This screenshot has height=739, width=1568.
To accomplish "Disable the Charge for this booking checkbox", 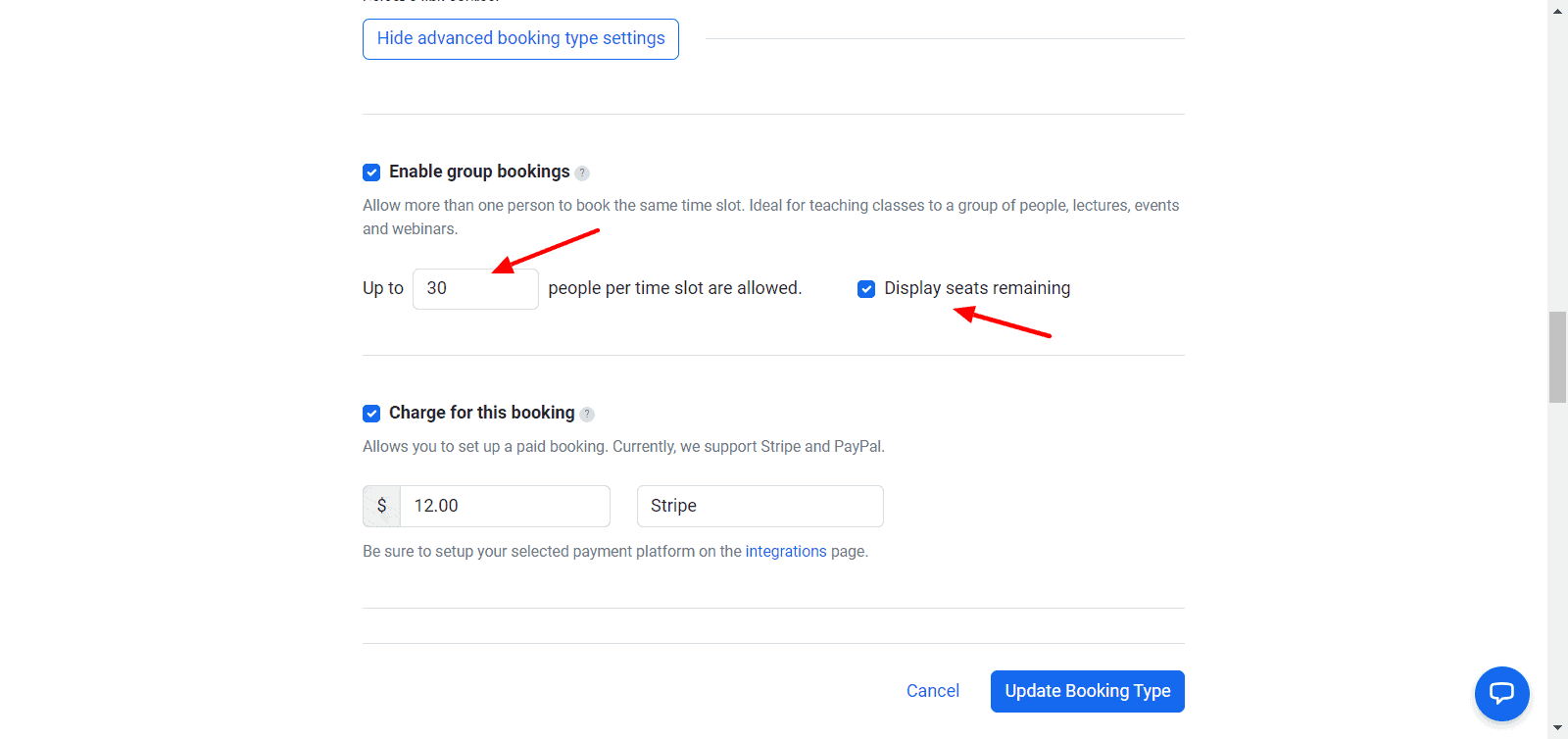I will click(371, 414).
